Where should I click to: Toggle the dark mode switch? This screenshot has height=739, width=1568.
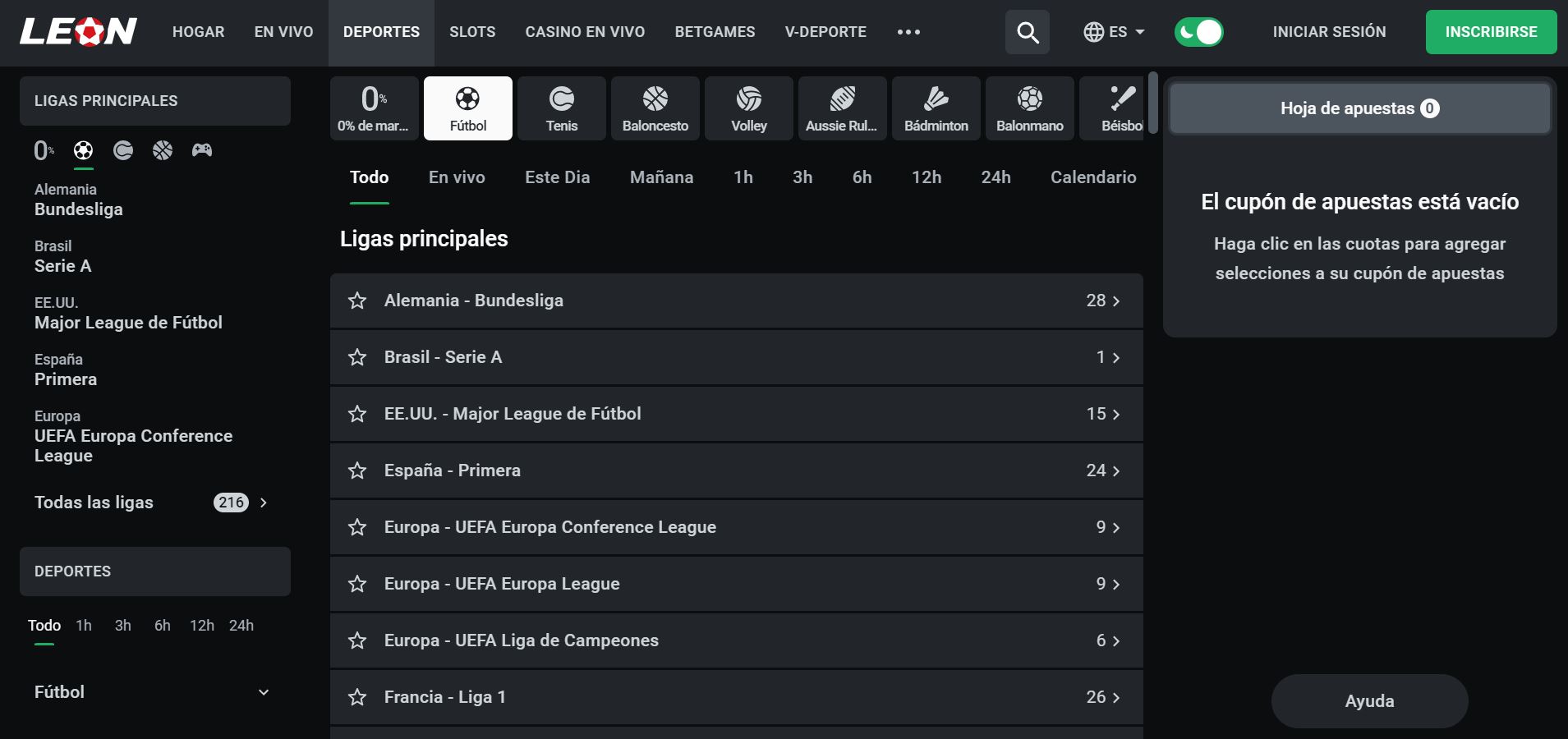click(x=1199, y=32)
